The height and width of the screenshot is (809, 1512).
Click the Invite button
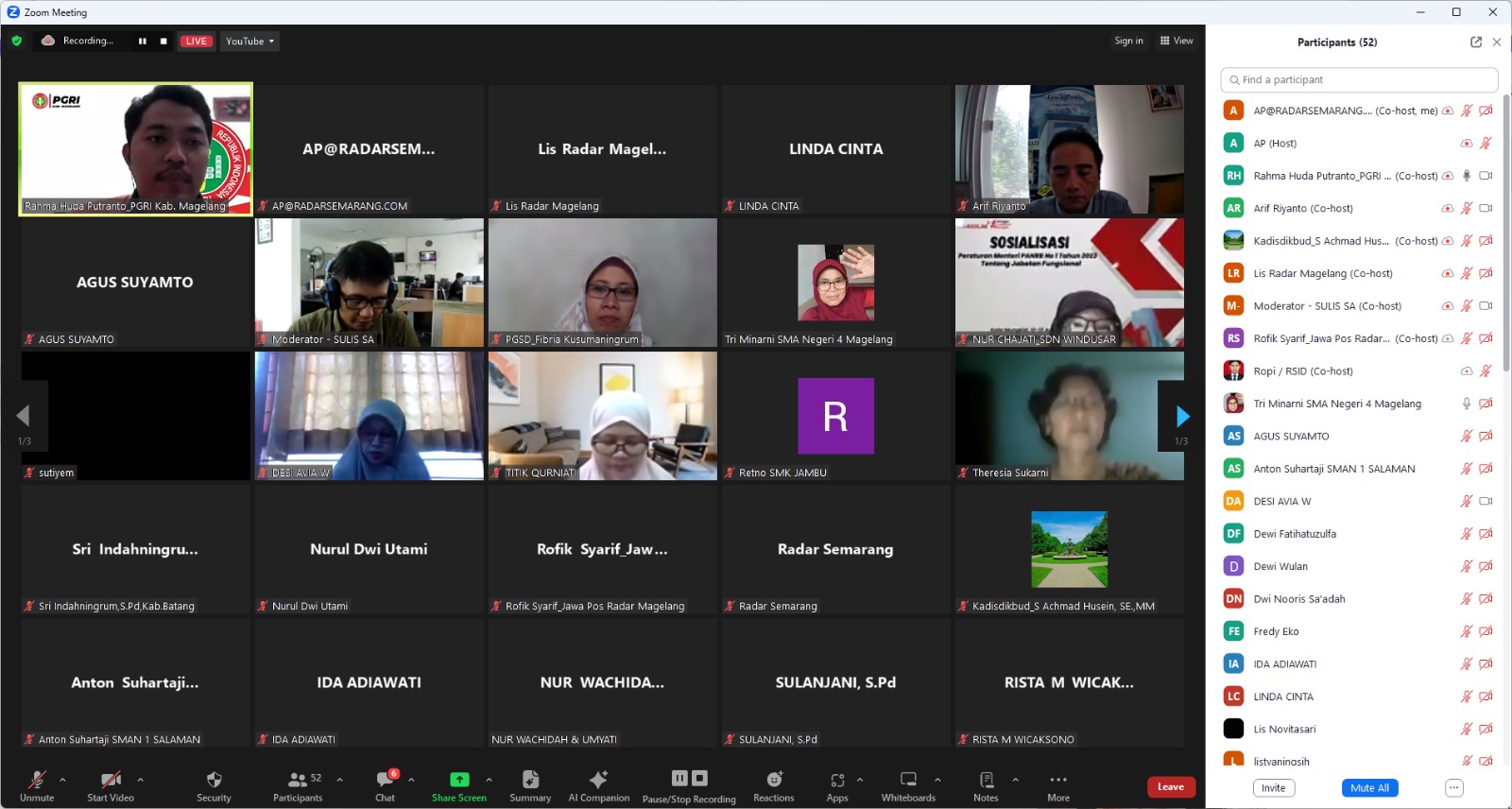click(1273, 787)
